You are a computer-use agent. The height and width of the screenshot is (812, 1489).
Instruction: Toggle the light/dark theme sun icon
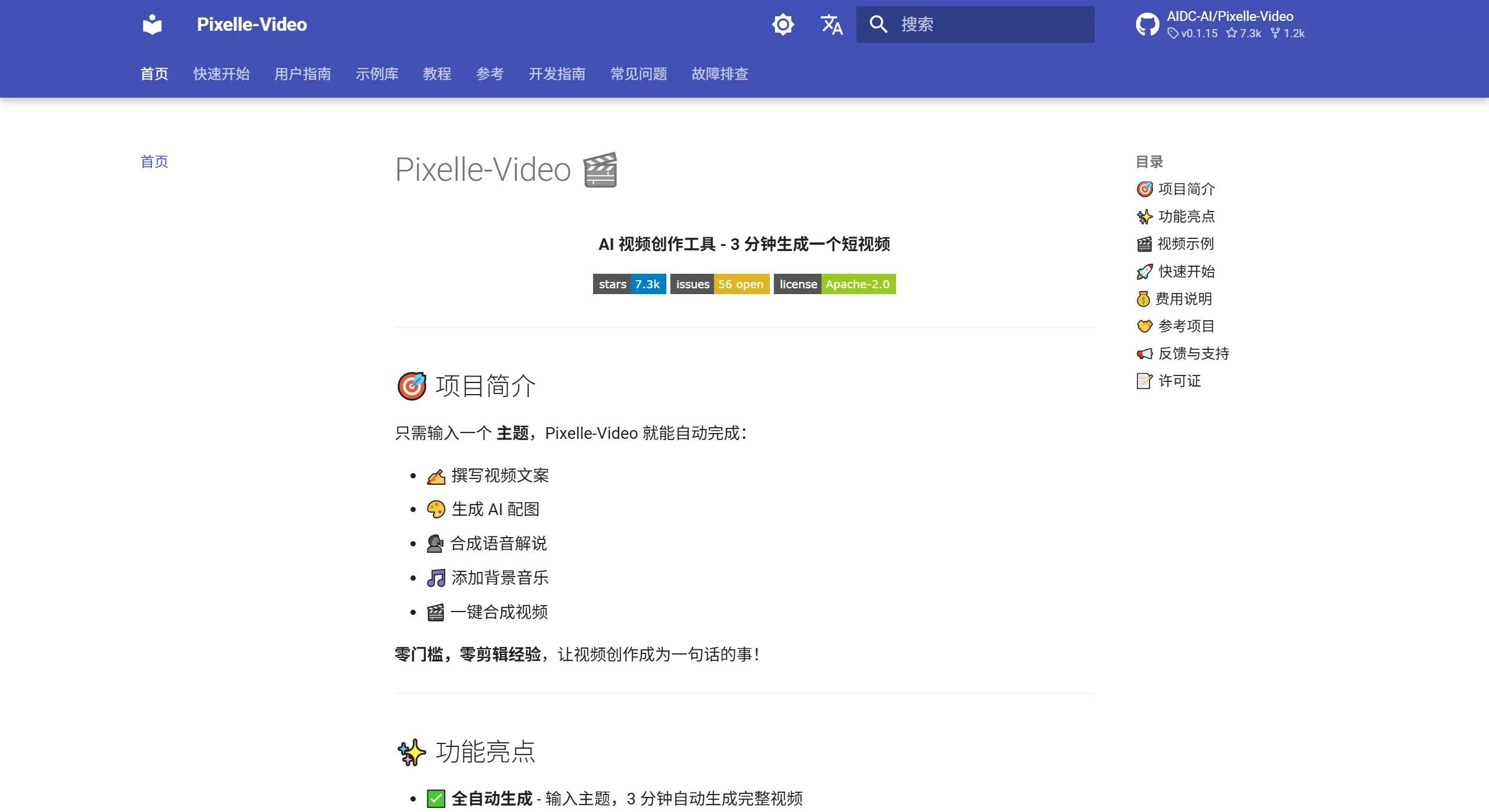tap(783, 24)
